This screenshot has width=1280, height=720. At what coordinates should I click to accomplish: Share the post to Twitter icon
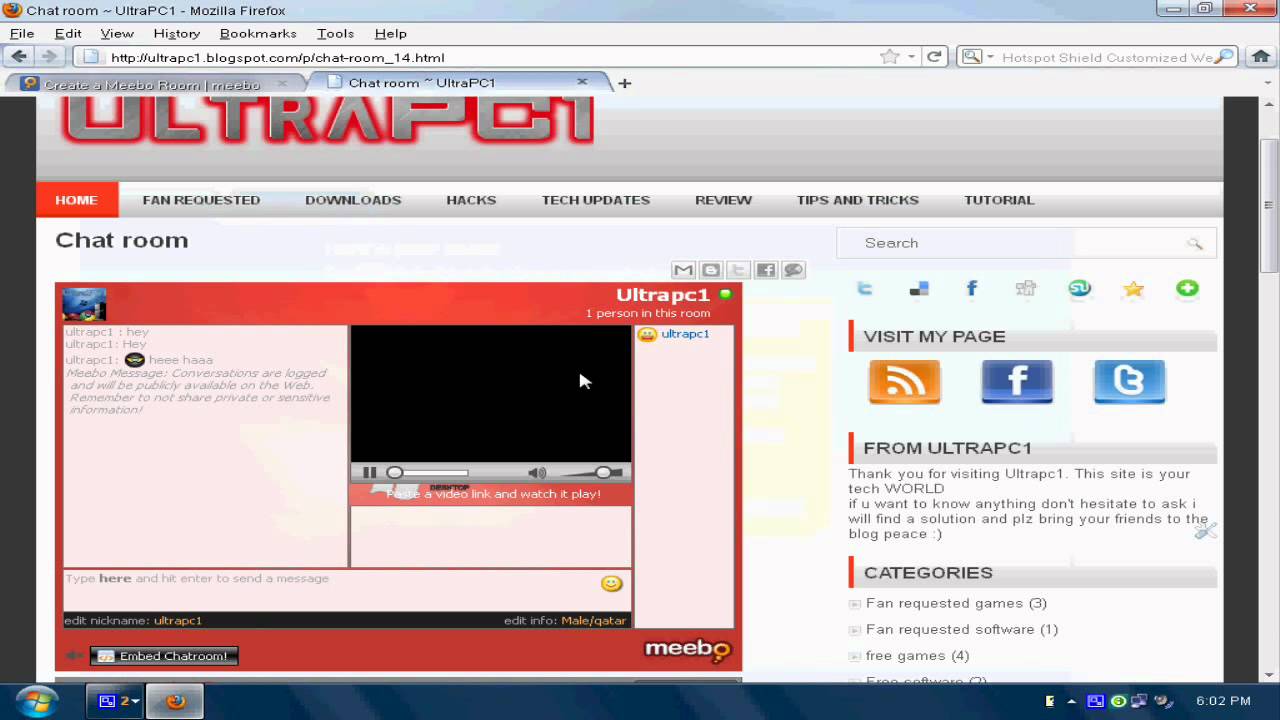pyautogui.click(x=738, y=270)
